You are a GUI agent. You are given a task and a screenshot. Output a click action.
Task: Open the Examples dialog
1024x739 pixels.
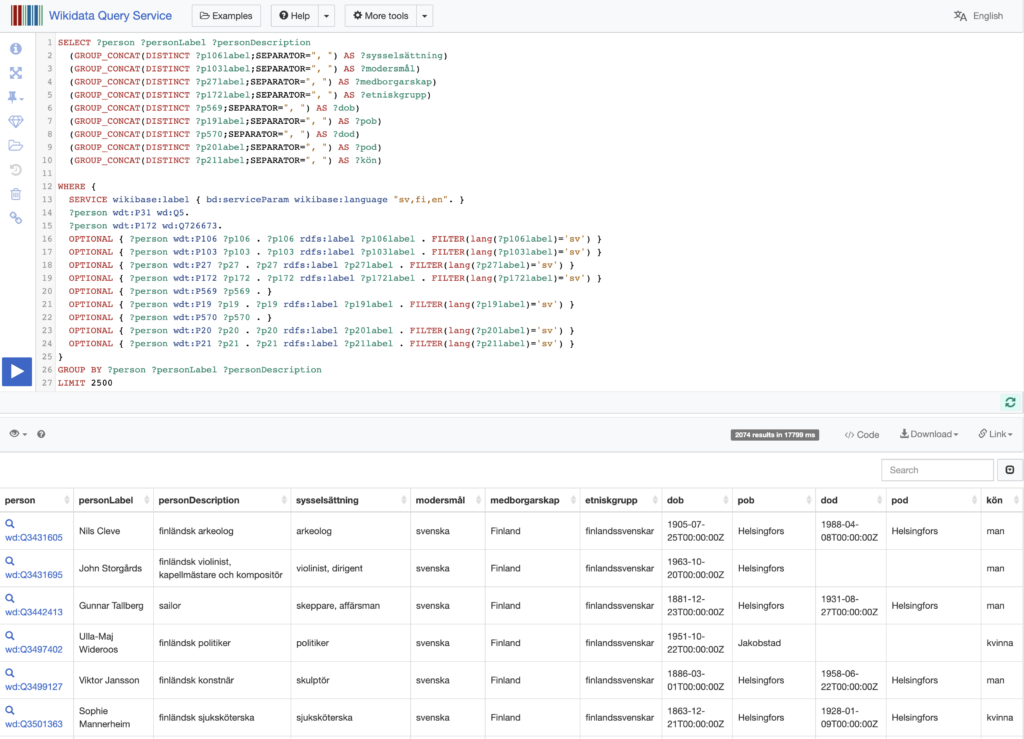(x=226, y=16)
